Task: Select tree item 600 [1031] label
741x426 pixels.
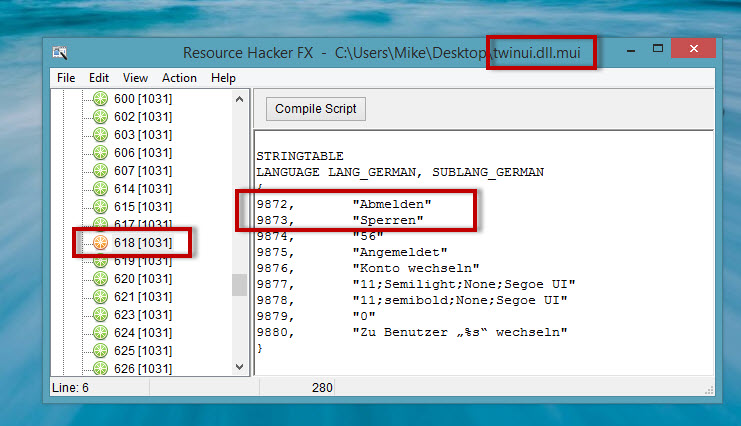Action: (143, 98)
